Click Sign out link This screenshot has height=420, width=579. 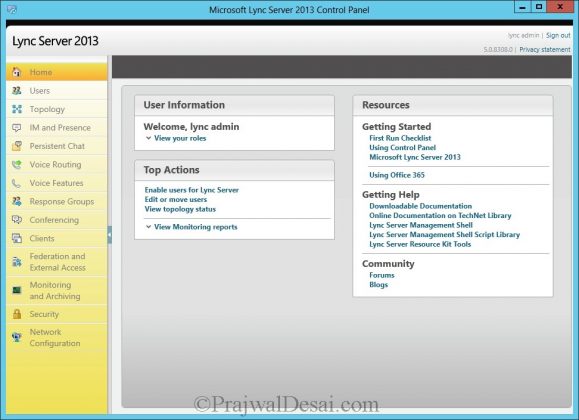(558, 35)
